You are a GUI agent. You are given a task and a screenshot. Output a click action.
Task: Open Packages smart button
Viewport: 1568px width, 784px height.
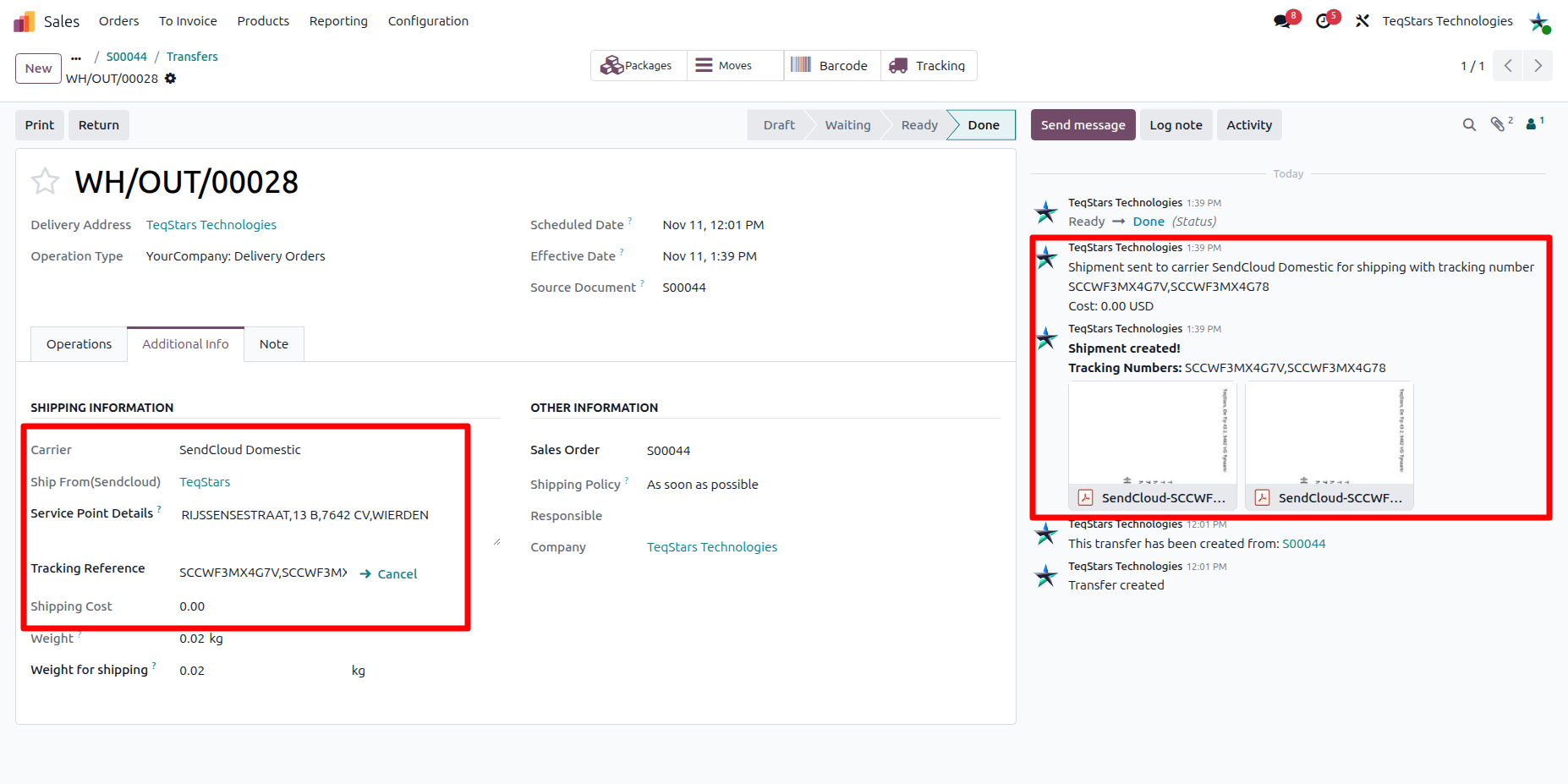coord(639,66)
